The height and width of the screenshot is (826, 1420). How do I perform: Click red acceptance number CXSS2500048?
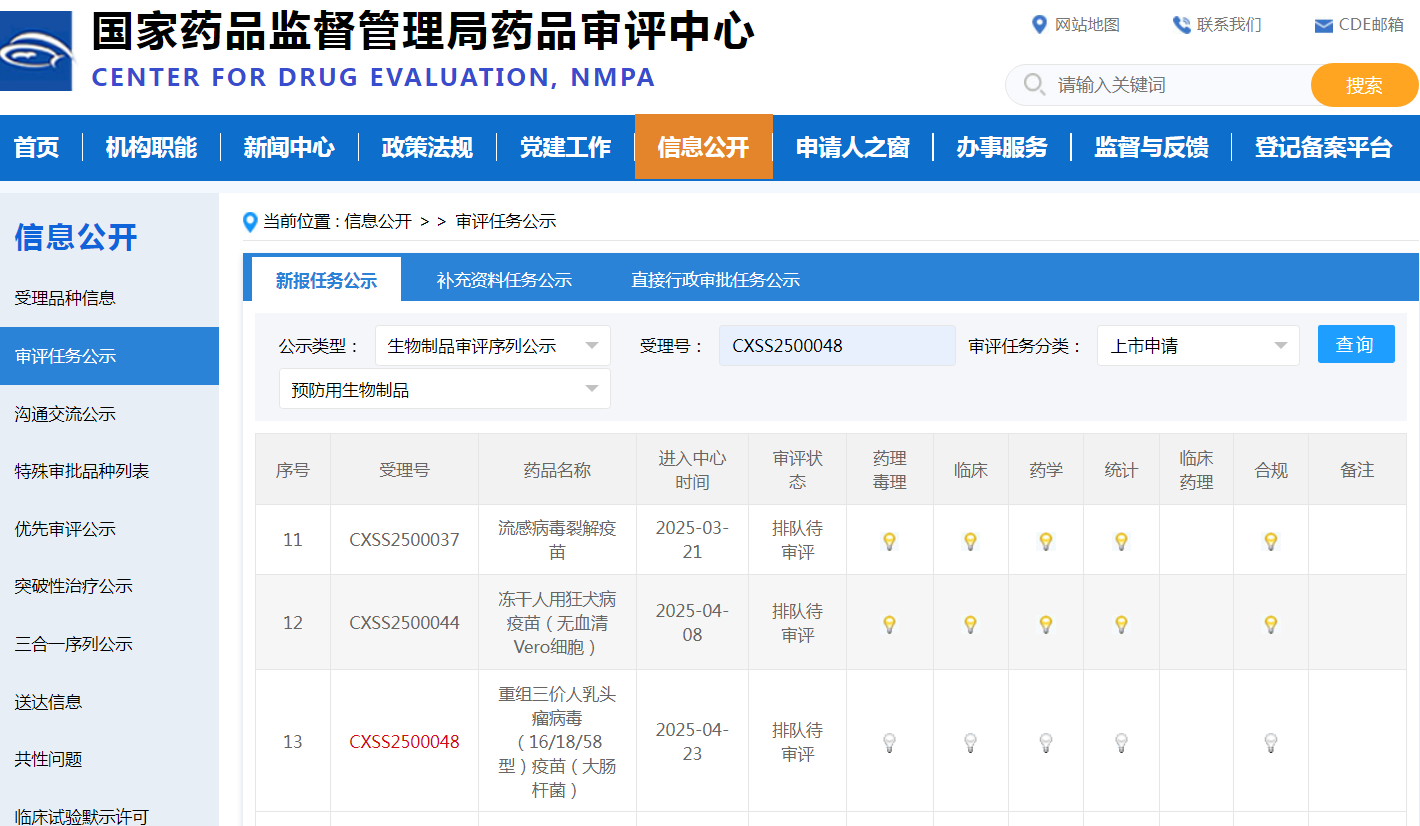(404, 742)
